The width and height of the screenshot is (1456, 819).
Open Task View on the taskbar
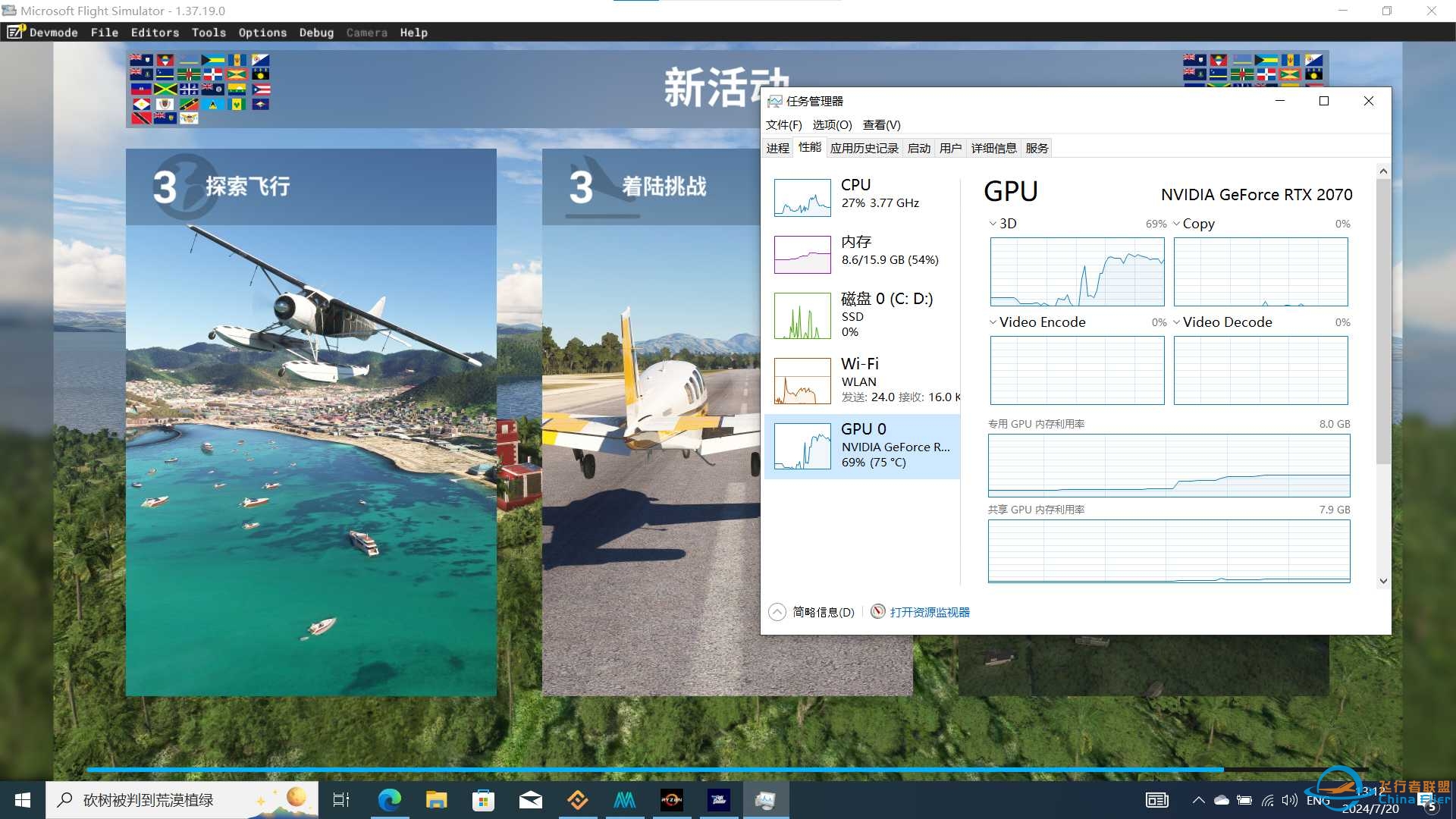point(341,800)
